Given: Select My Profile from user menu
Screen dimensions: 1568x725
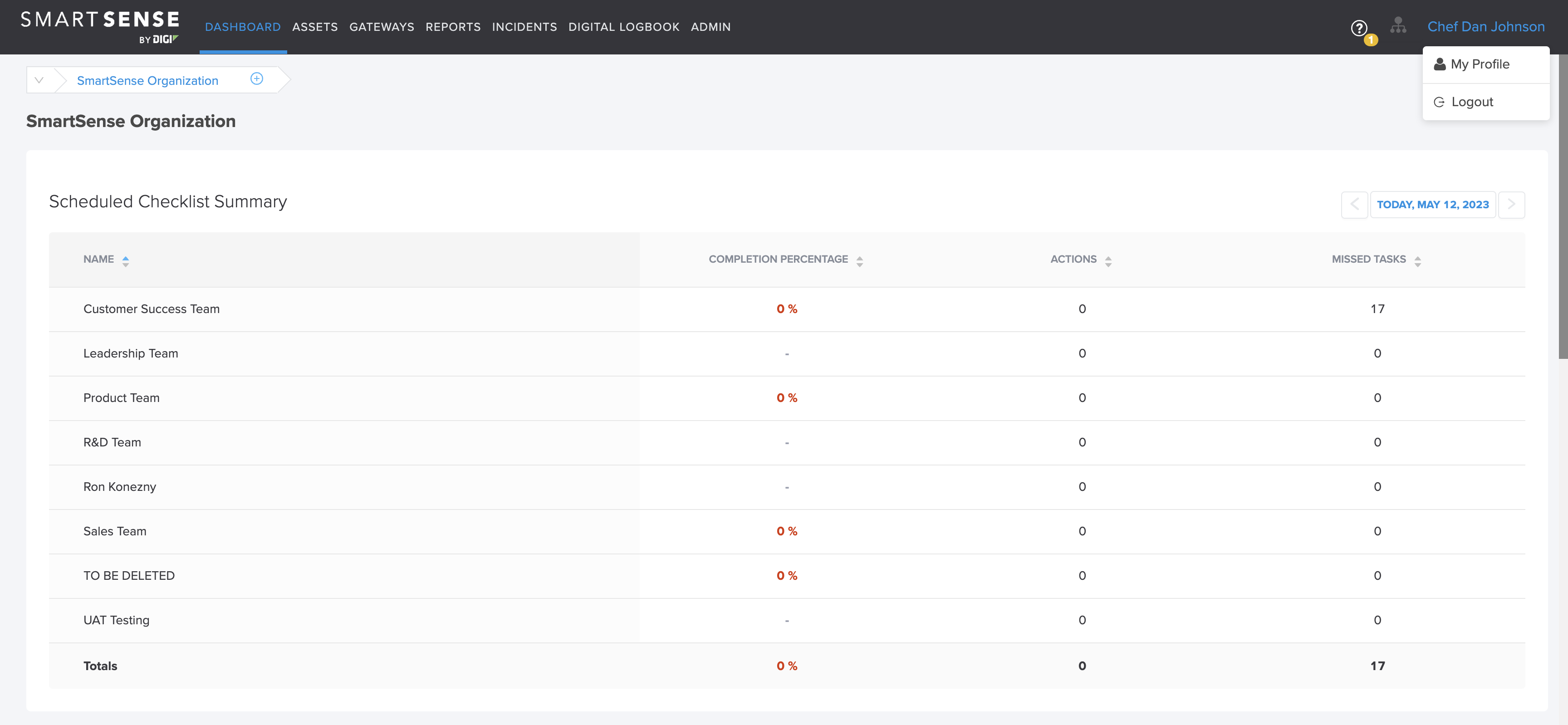Looking at the screenshot, I should [x=1486, y=64].
